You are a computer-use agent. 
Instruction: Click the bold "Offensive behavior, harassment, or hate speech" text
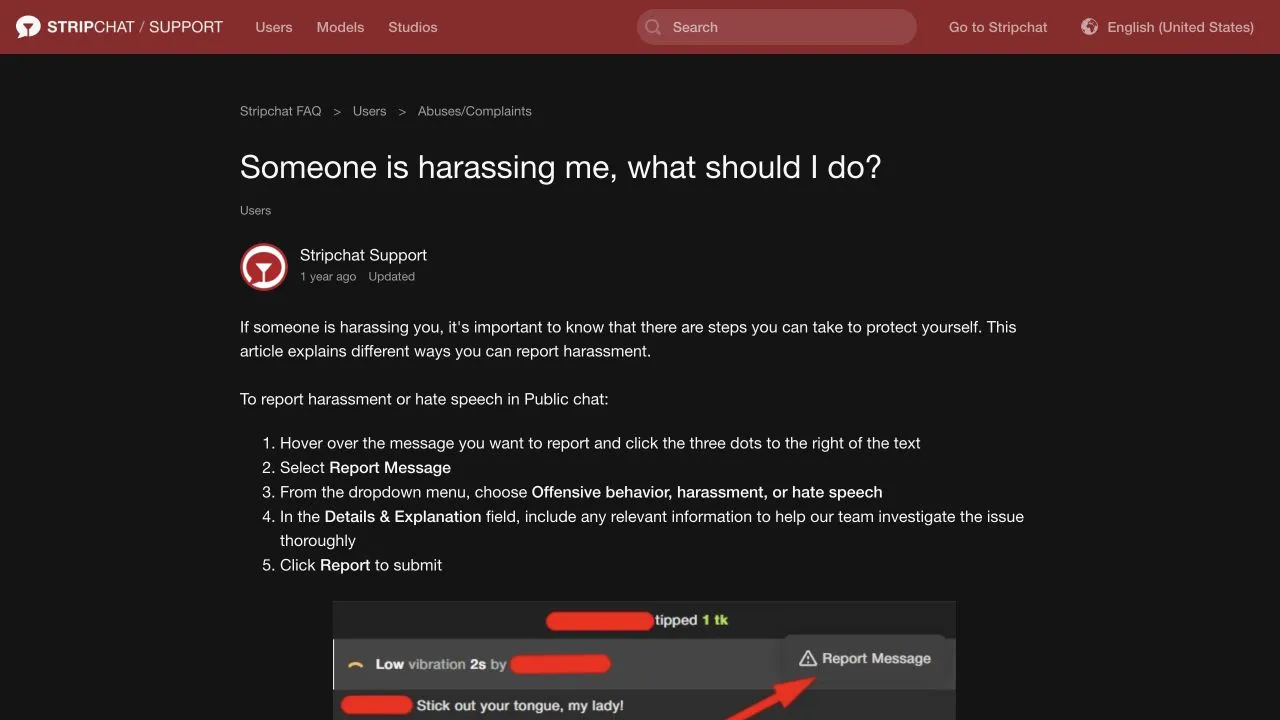(x=707, y=492)
